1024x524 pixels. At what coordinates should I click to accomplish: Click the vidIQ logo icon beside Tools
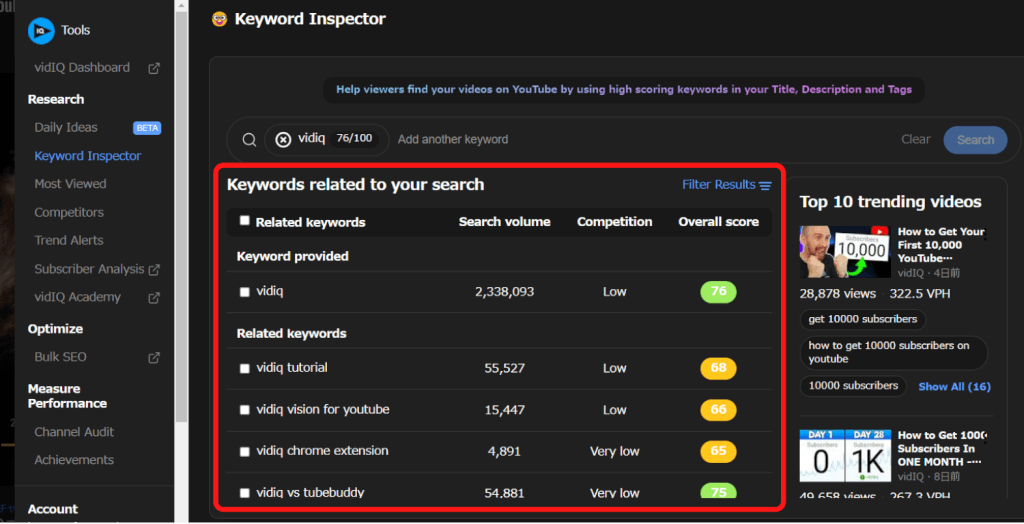[41, 31]
